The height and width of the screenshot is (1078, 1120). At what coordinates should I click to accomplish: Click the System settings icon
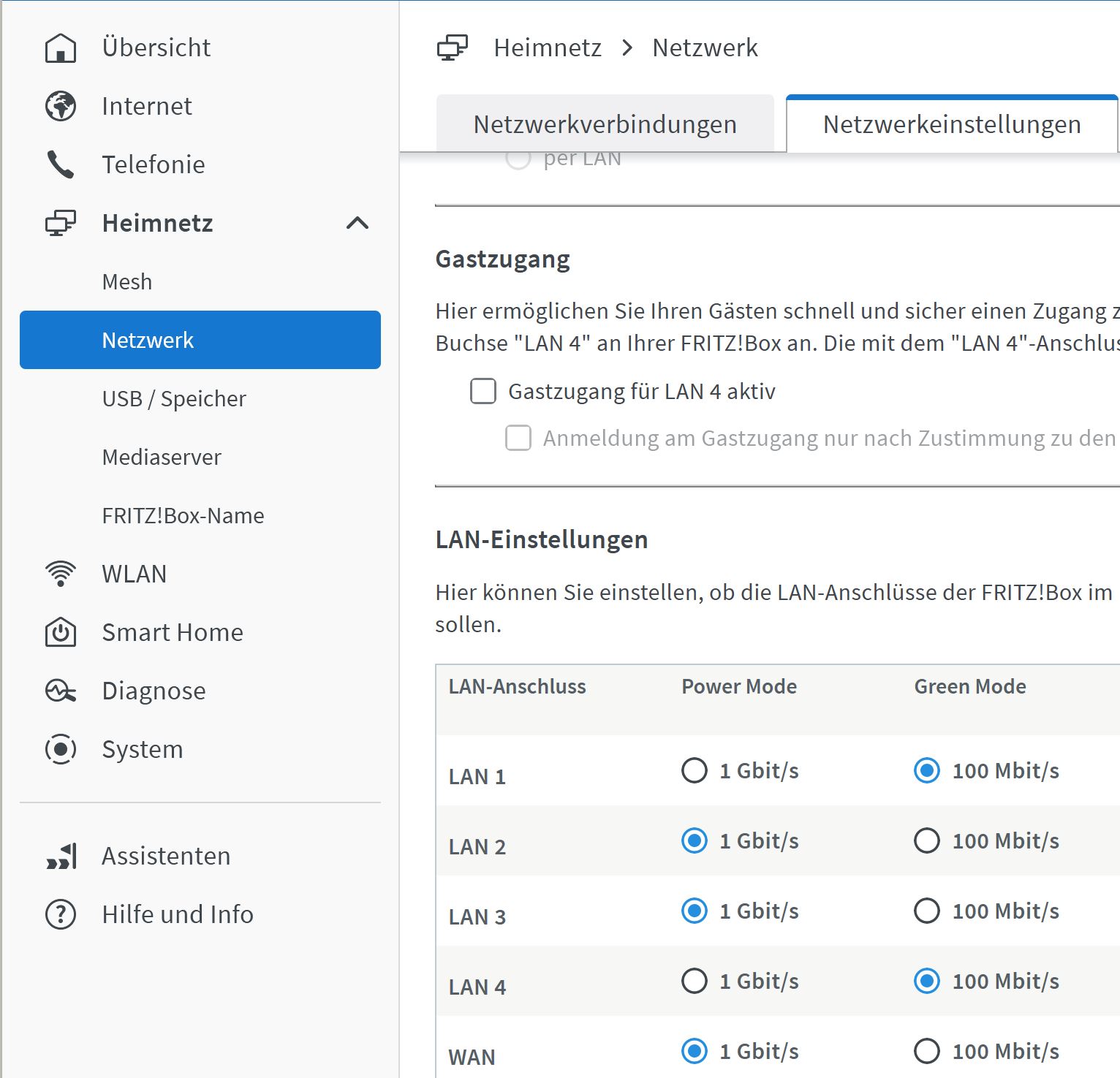click(x=61, y=749)
